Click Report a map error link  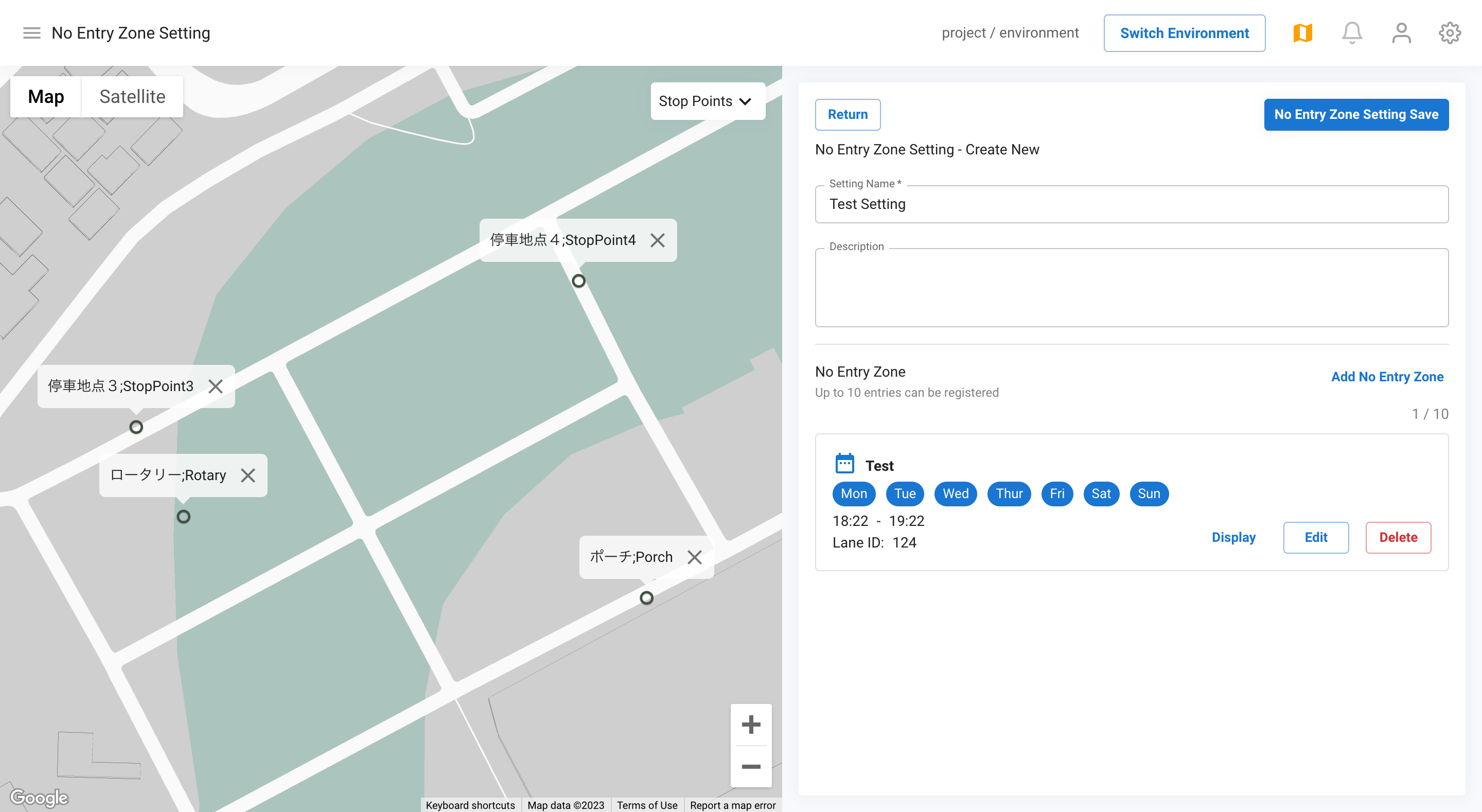(732, 805)
